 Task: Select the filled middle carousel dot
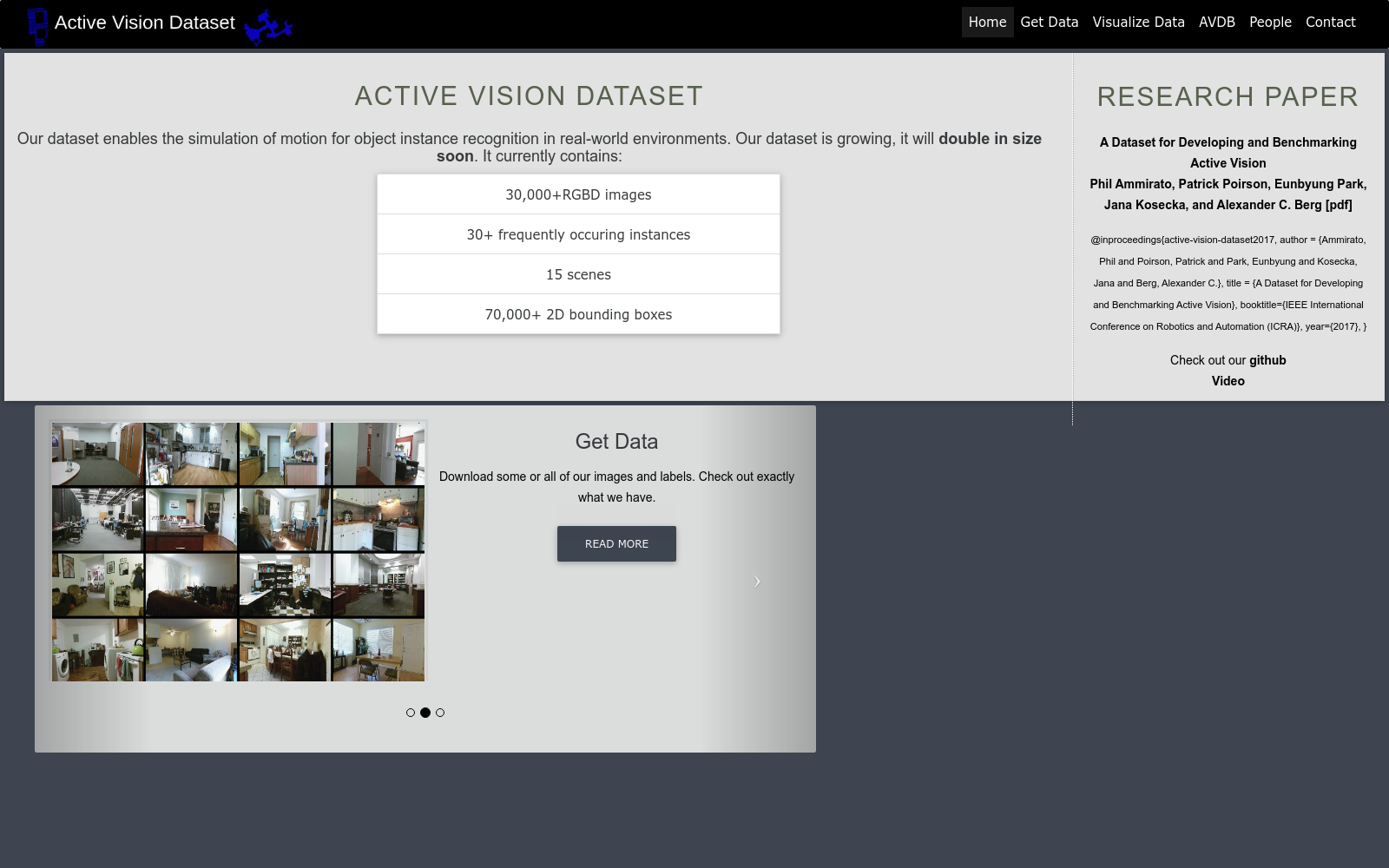[x=425, y=713]
